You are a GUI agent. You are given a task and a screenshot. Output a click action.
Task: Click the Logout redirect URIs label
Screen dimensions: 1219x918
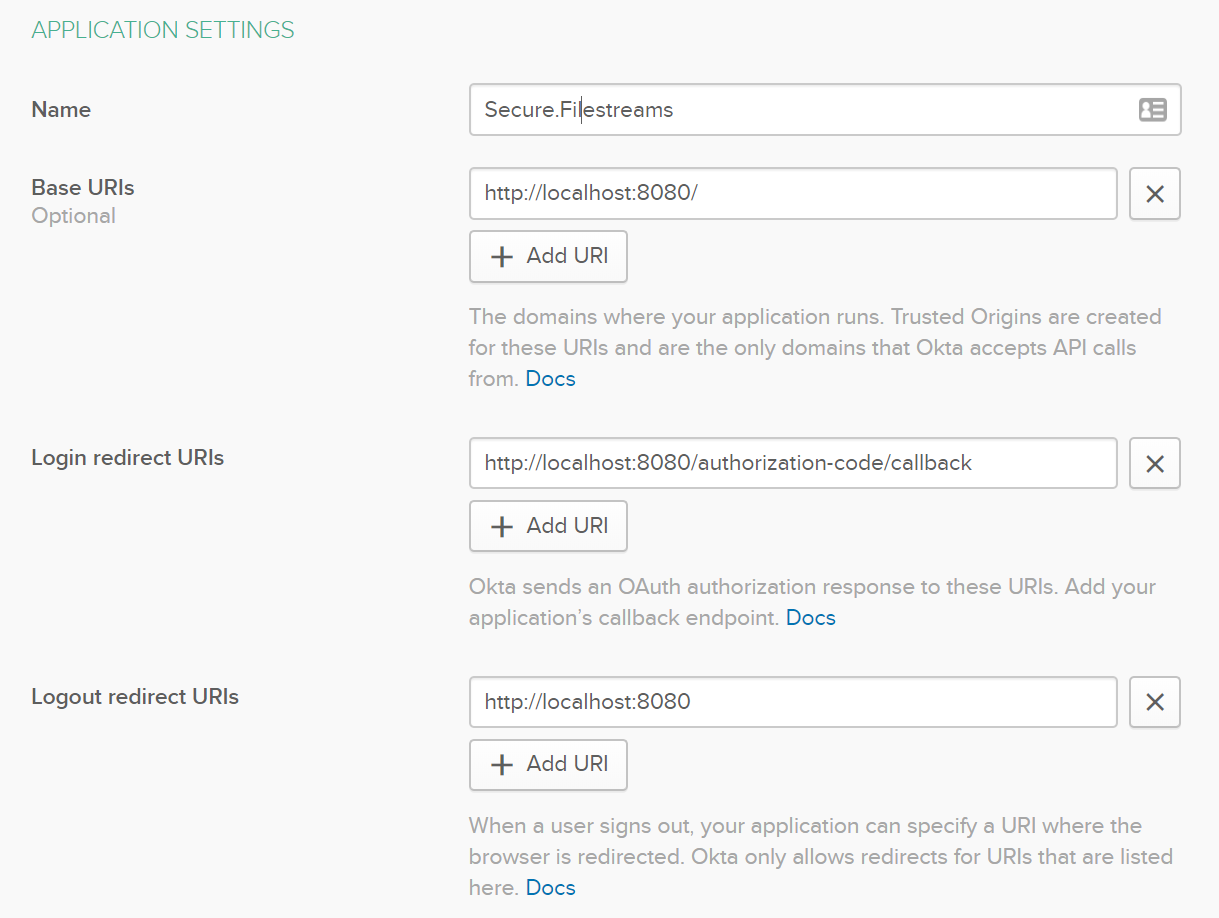tap(135, 697)
